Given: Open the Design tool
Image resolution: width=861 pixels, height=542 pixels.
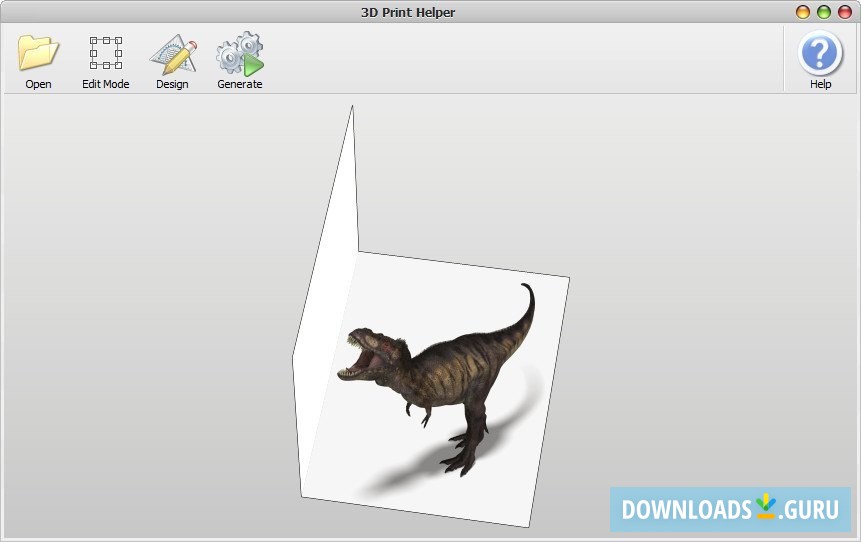Looking at the screenshot, I should pos(172,60).
